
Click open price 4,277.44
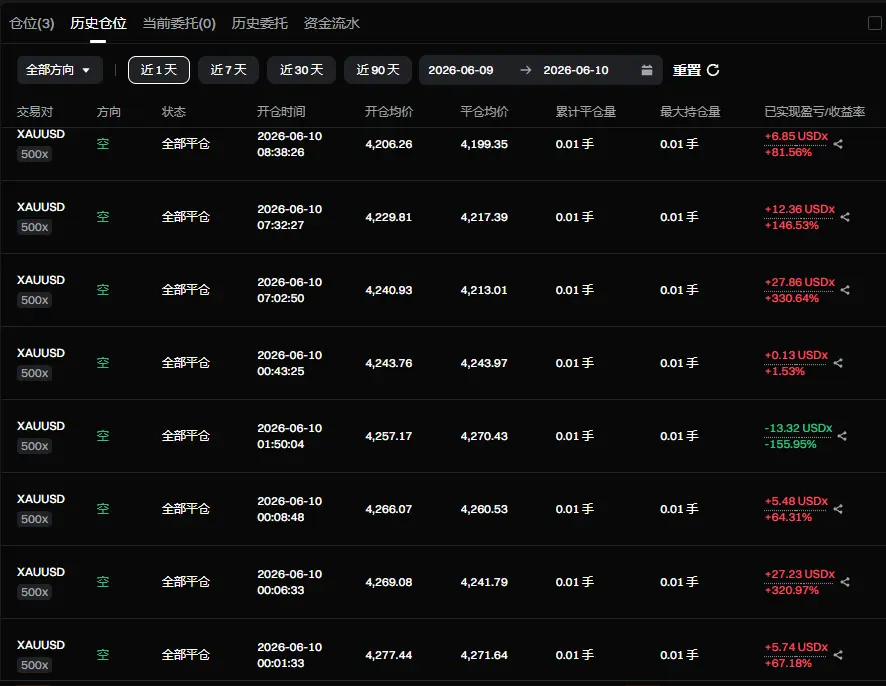[x=389, y=654]
